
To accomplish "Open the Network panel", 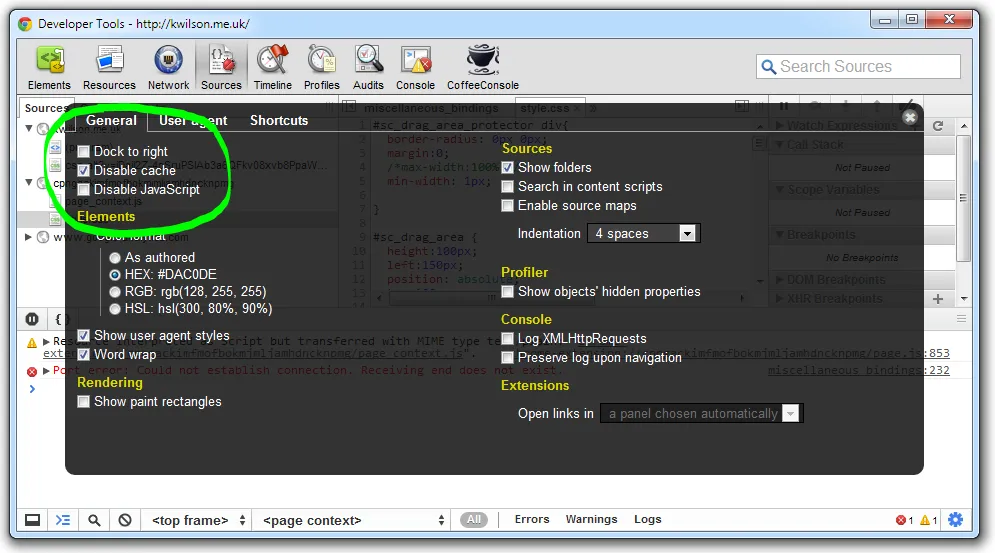I will coord(168,68).
